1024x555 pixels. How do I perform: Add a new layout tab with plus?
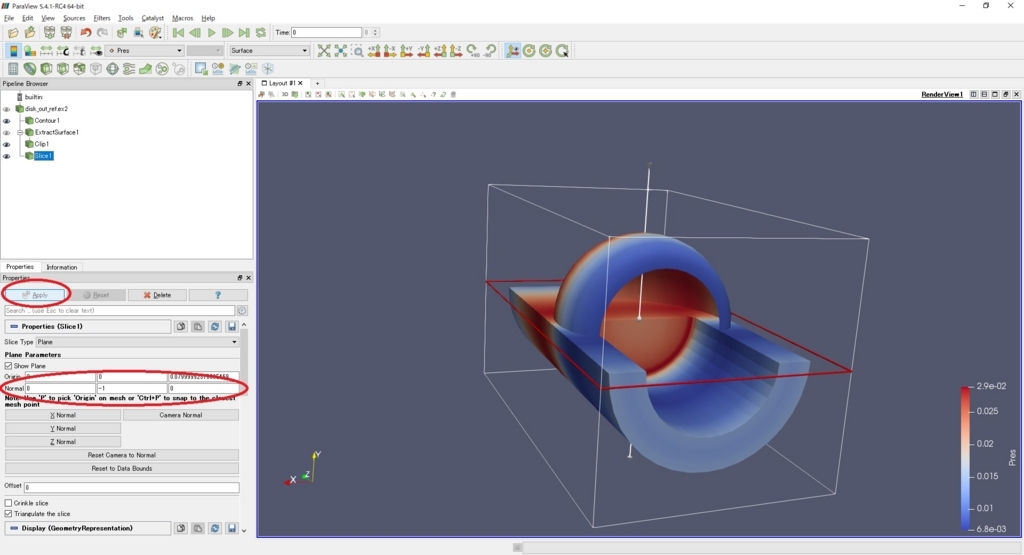pyautogui.click(x=317, y=84)
